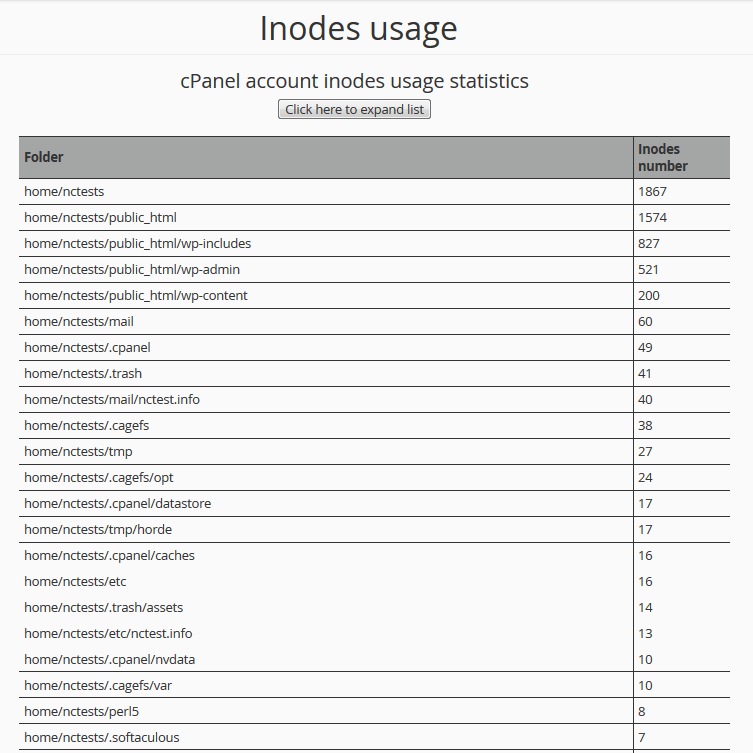
Task: Click the 'Click here to expand list' button
Action: [354, 109]
